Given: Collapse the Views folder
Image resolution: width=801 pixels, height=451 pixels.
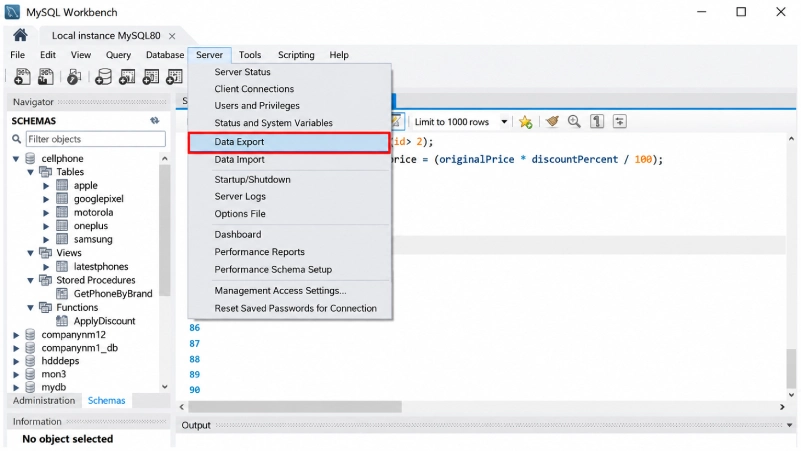Looking at the screenshot, I should point(31,253).
